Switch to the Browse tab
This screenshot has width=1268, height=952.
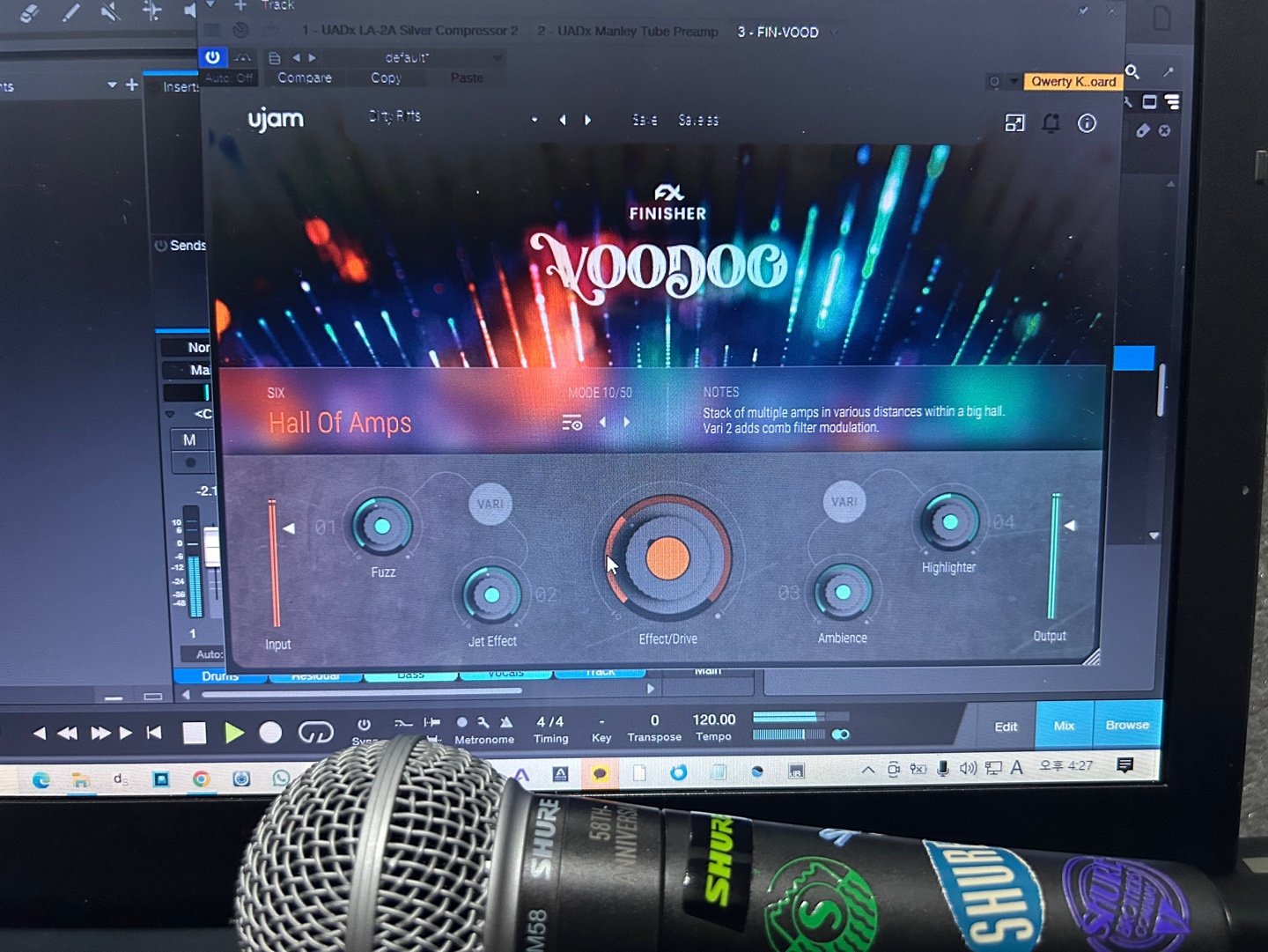(1127, 725)
